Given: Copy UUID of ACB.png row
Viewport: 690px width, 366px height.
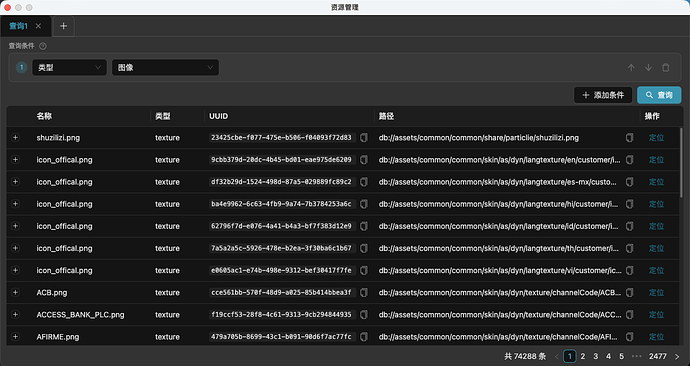Looking at the screenshot, I should click(x=364, y=292).
